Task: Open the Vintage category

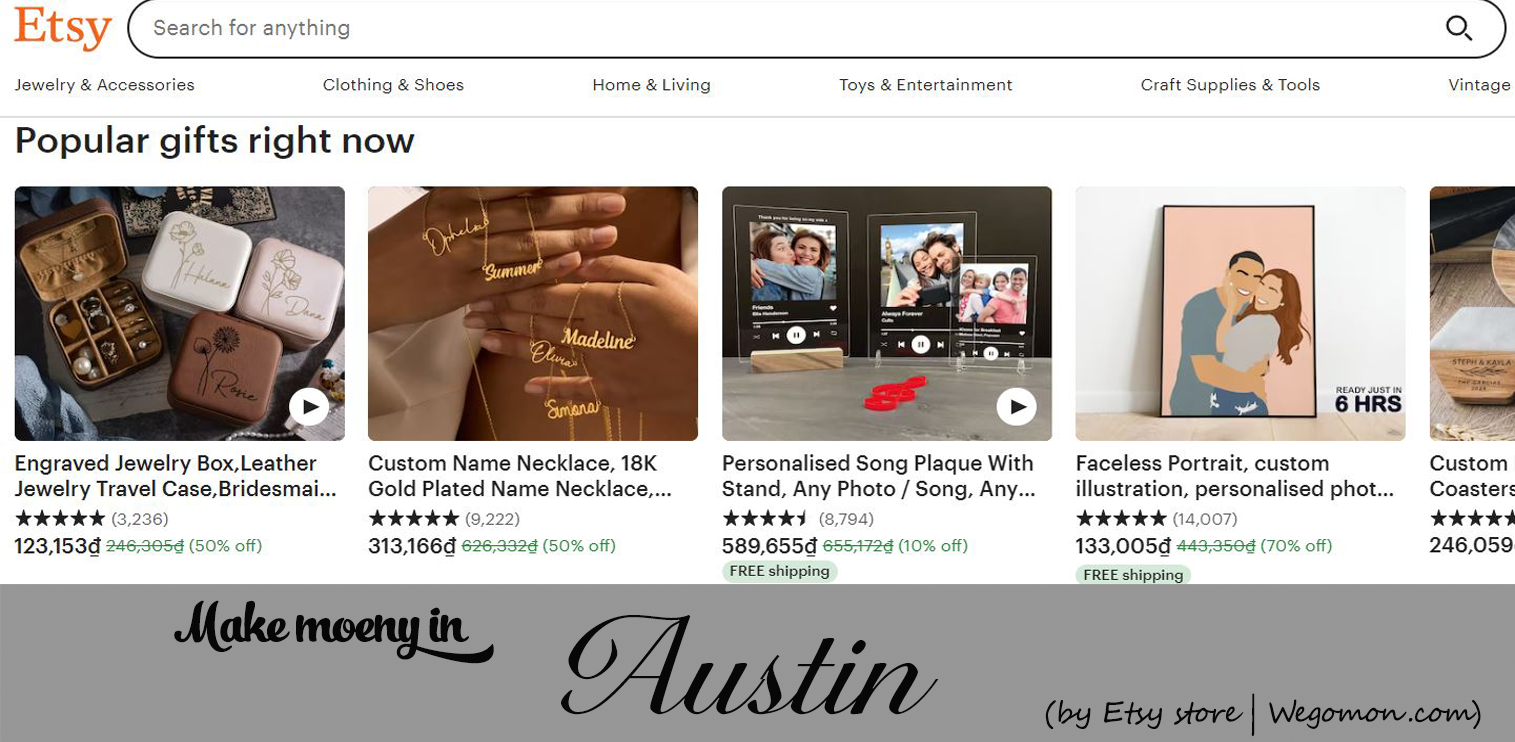Action: (1480, 85)
